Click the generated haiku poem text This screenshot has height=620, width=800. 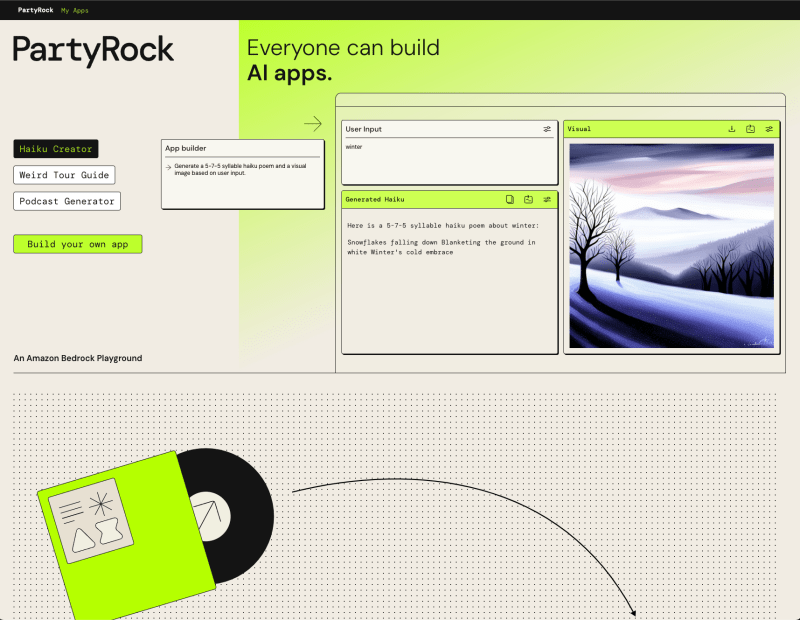click(x=441, y=247)
